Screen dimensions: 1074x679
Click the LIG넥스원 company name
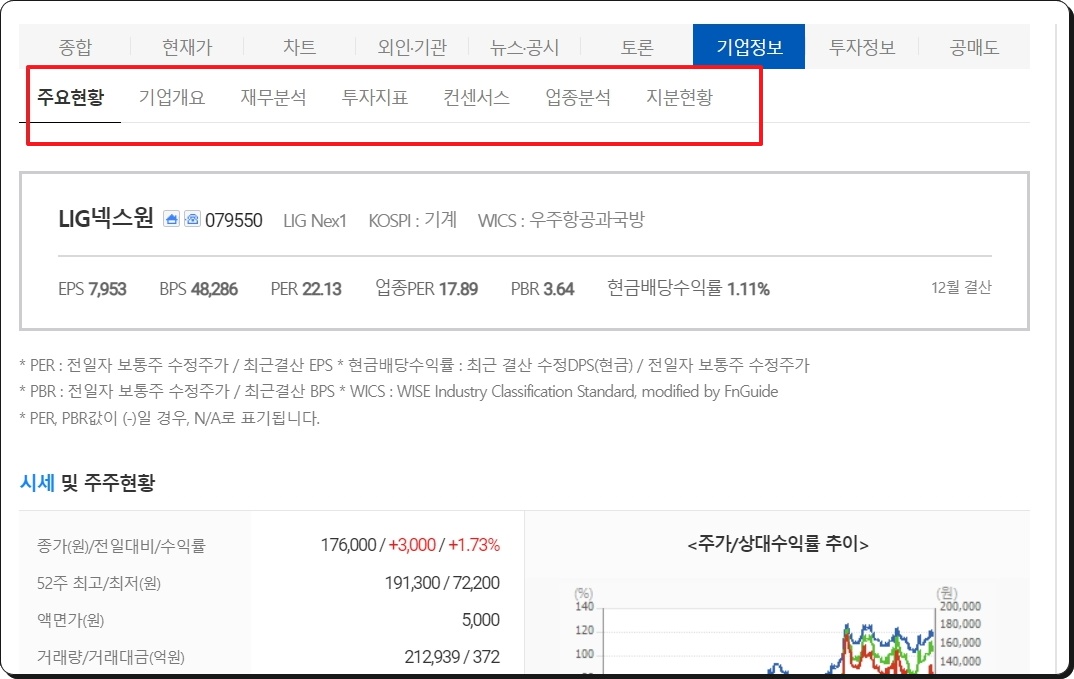105,219
